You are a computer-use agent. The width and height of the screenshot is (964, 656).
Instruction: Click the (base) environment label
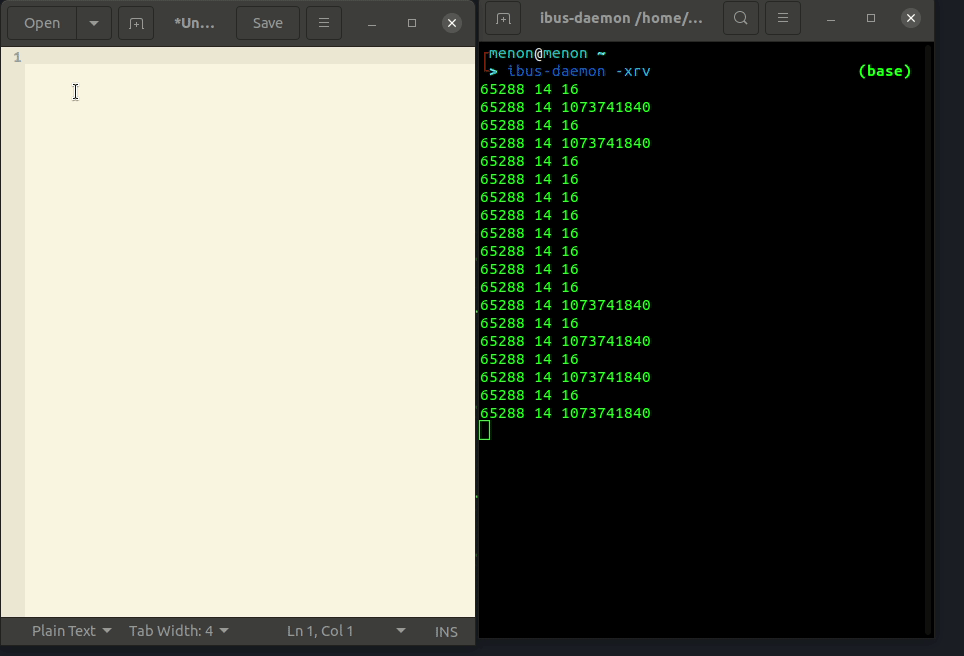(885, 71)
